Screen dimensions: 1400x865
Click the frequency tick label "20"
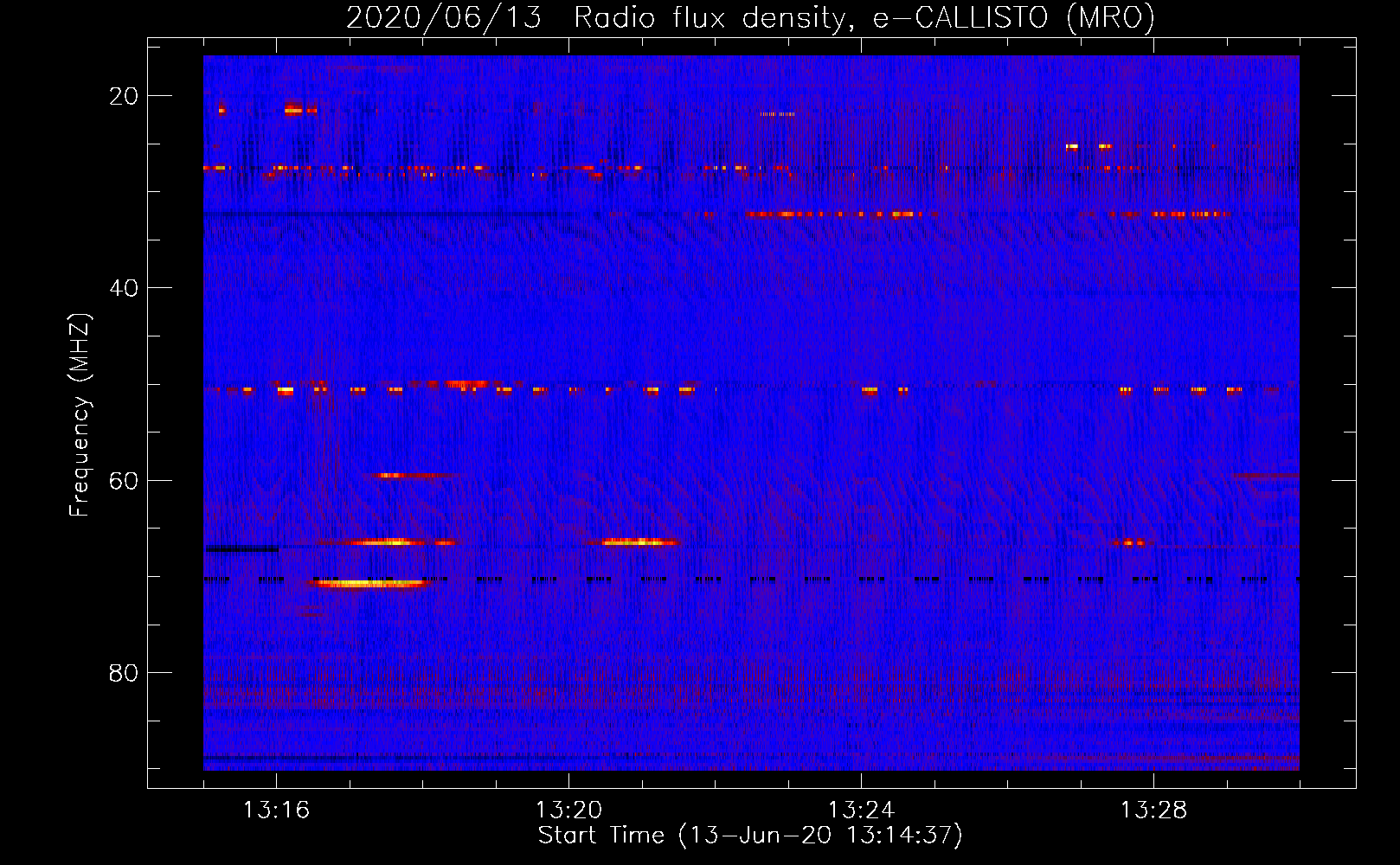(x=124, y=96)
